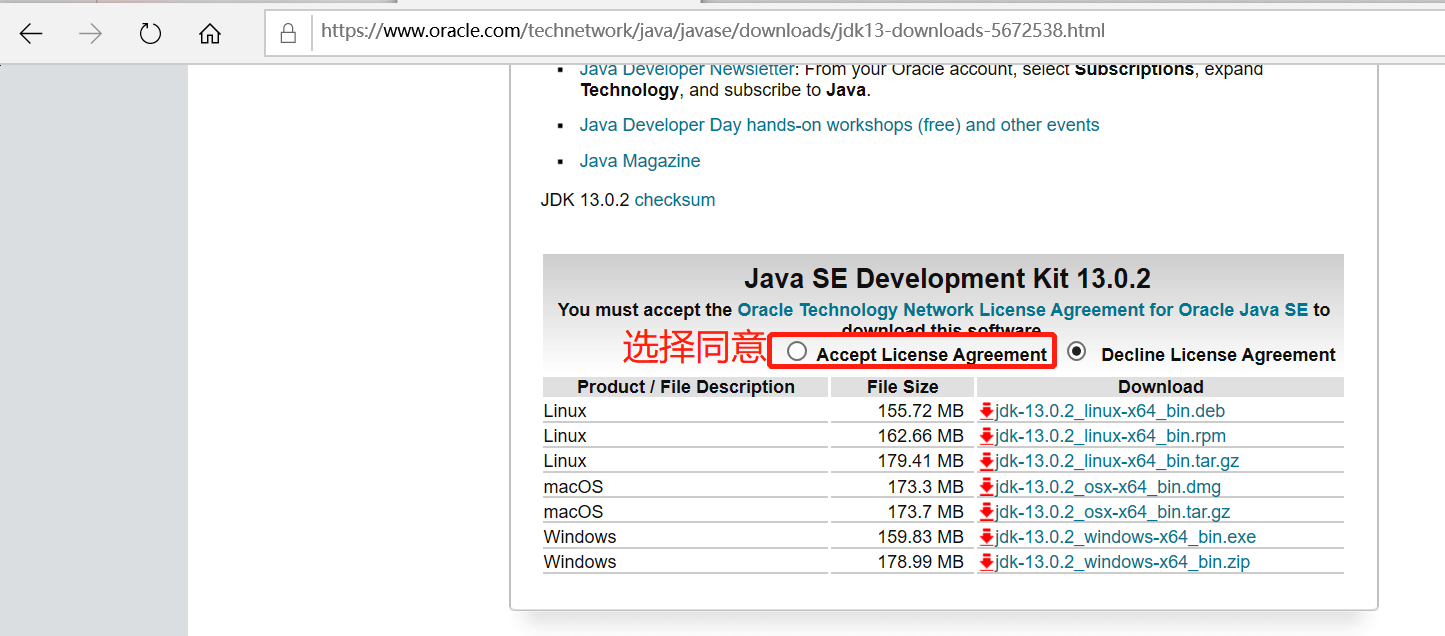Download jdk-13.0.2_linux-x64_bin.rpm
The width and height of the screenshot is (1445, 636).
(x=1111, y=436)
